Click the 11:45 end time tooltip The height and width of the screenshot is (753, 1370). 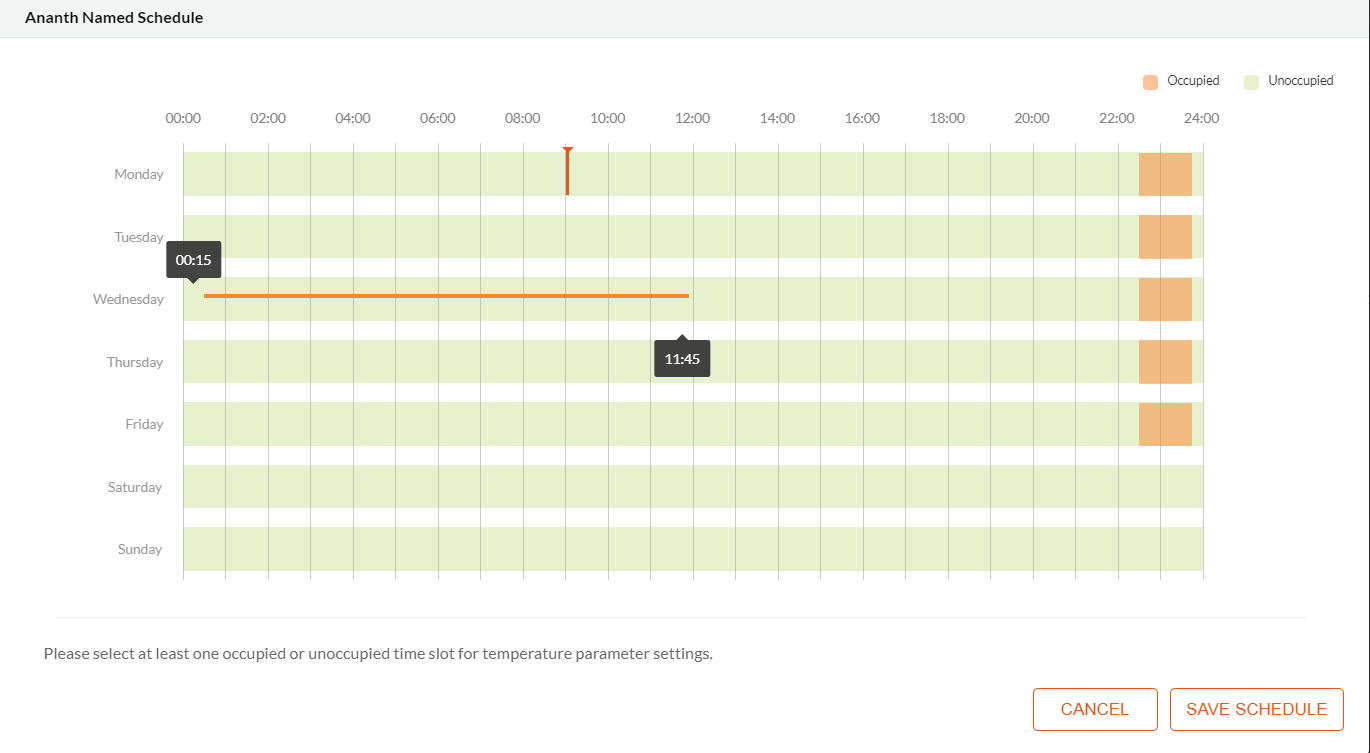coord(681,357)
